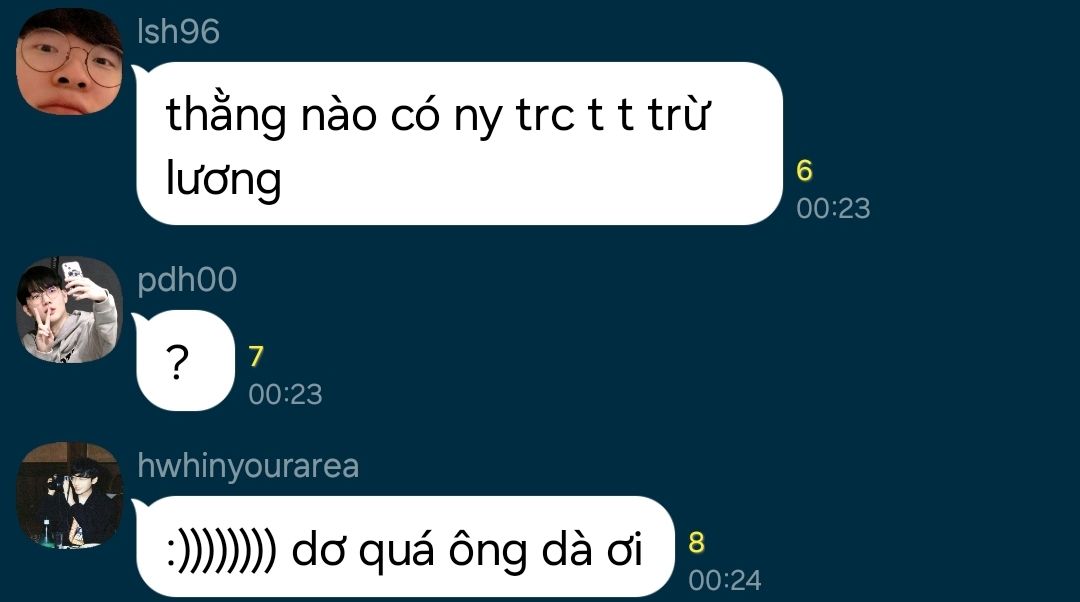Screen dimensions: 1080x602
Task: Open the profile picture of hwhinyourarea
Action: click(x=69, y=495)
